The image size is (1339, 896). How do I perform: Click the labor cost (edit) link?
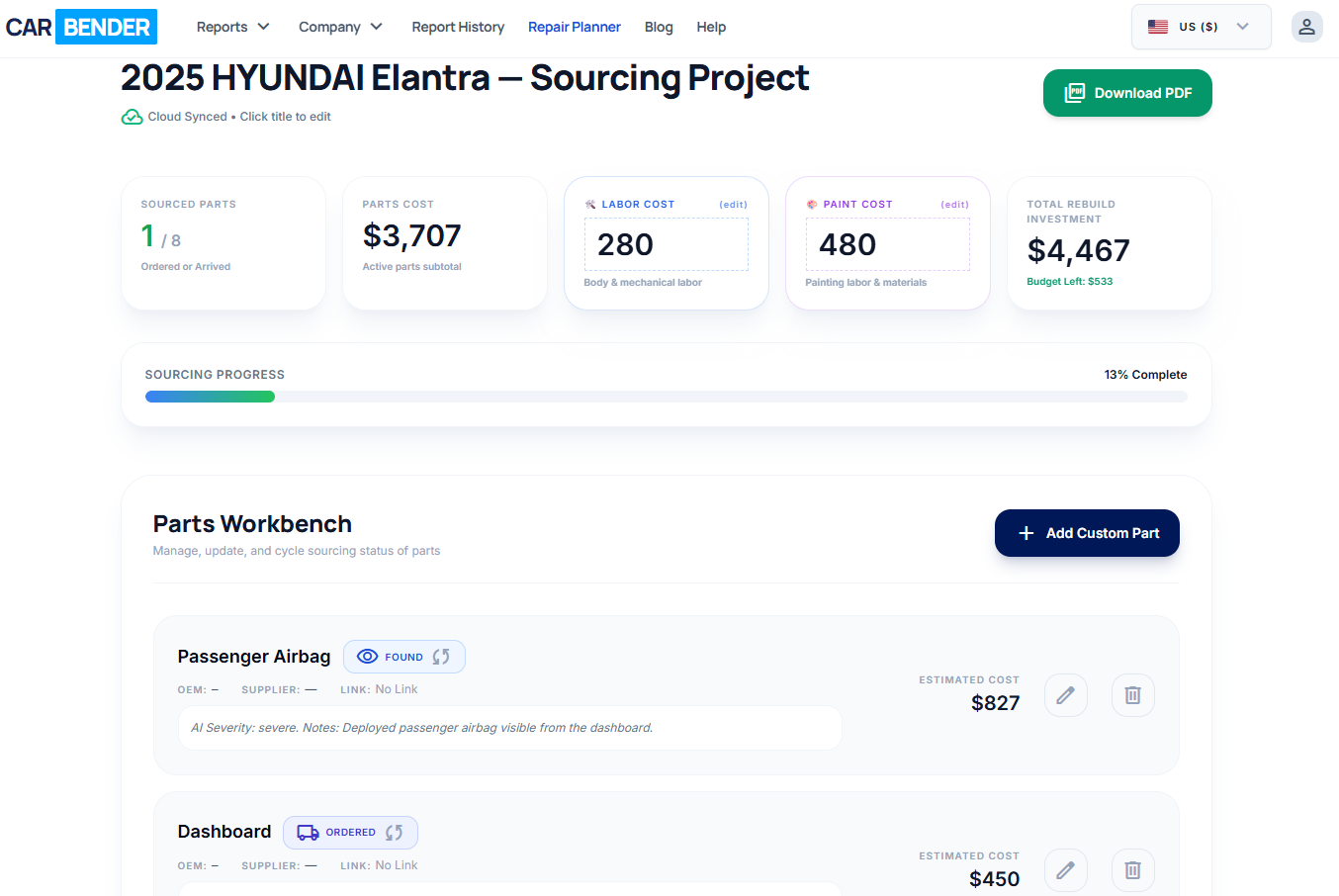733,205
